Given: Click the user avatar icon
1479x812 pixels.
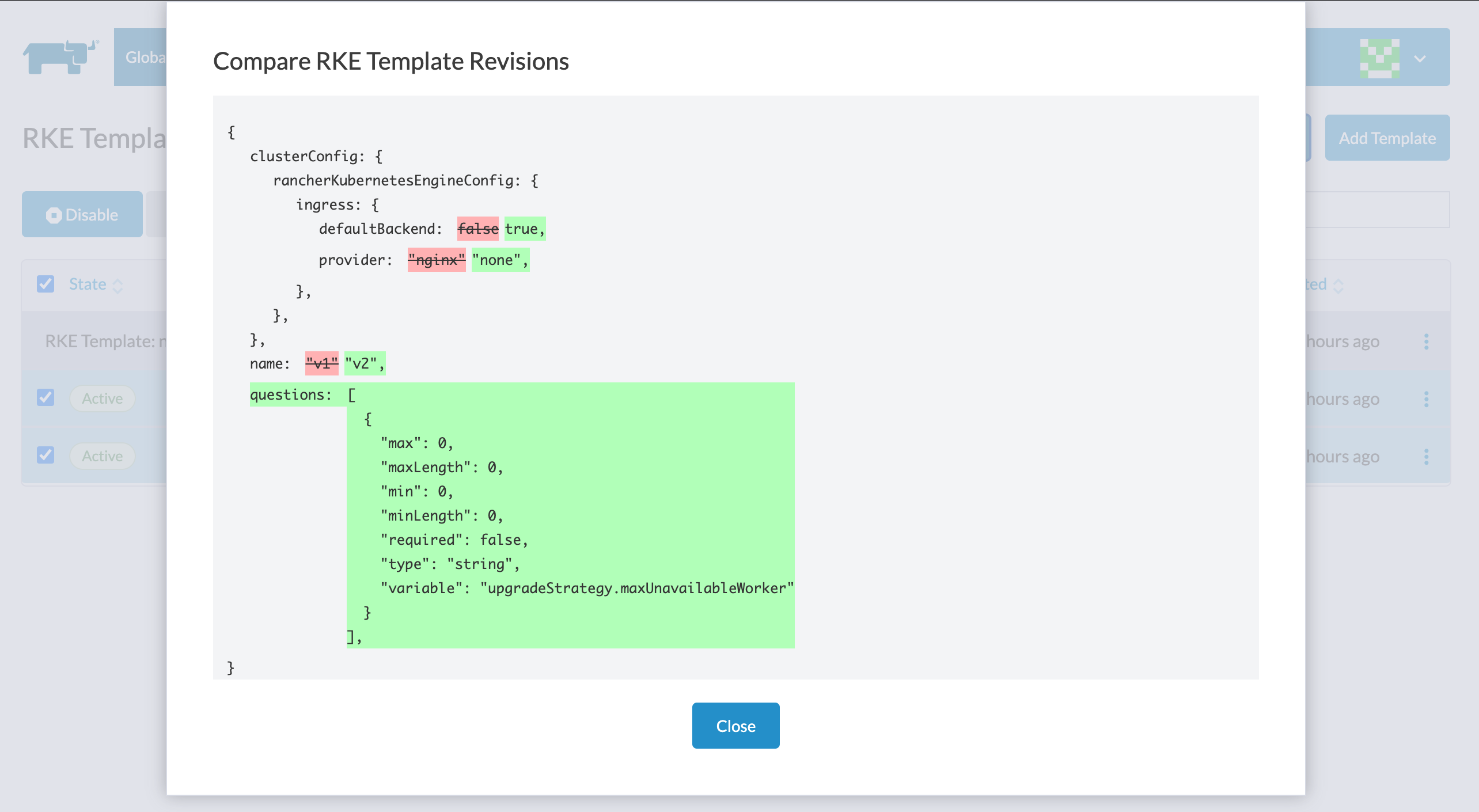Looking at the screenshot, I should point(1379,58).
